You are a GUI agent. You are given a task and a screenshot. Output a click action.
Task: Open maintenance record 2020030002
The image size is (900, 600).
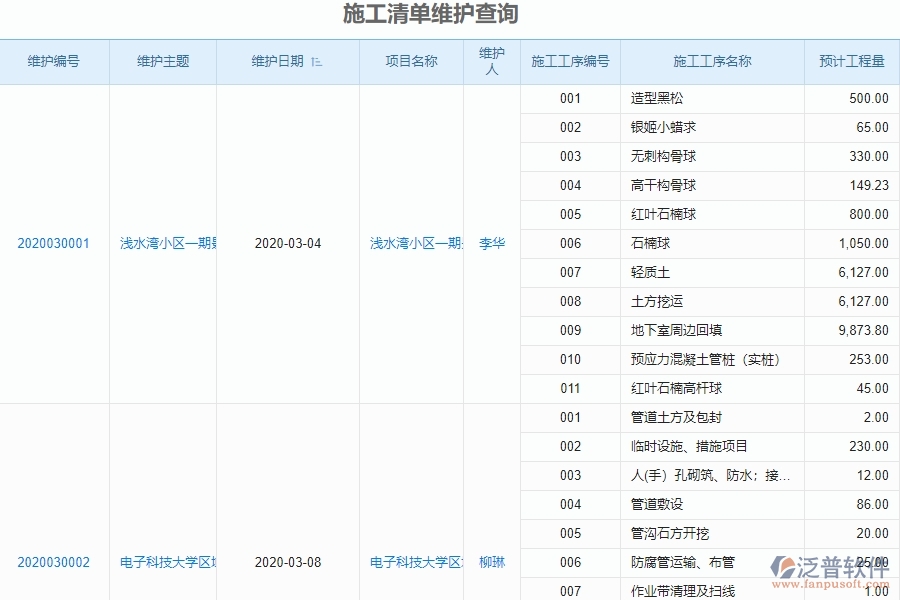(x=53, y=562)
